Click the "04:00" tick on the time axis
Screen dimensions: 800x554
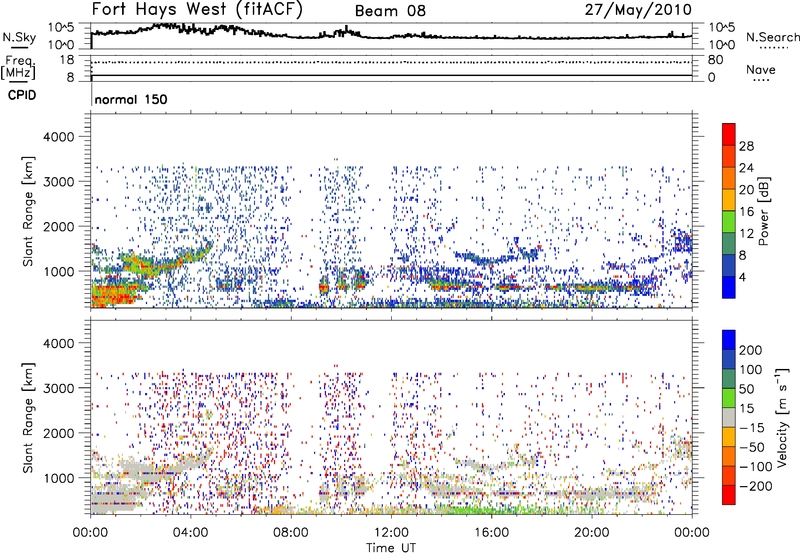(x=190, y=533)
